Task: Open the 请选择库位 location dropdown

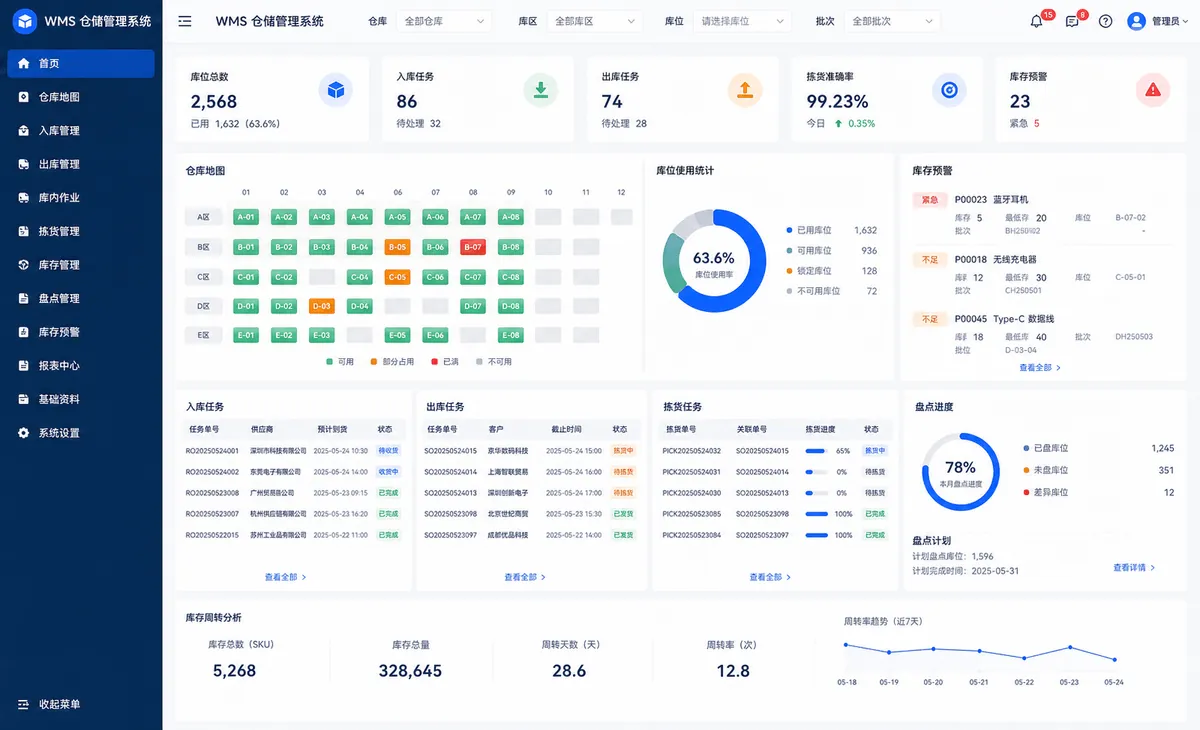Action: click(x=742, y=21)
